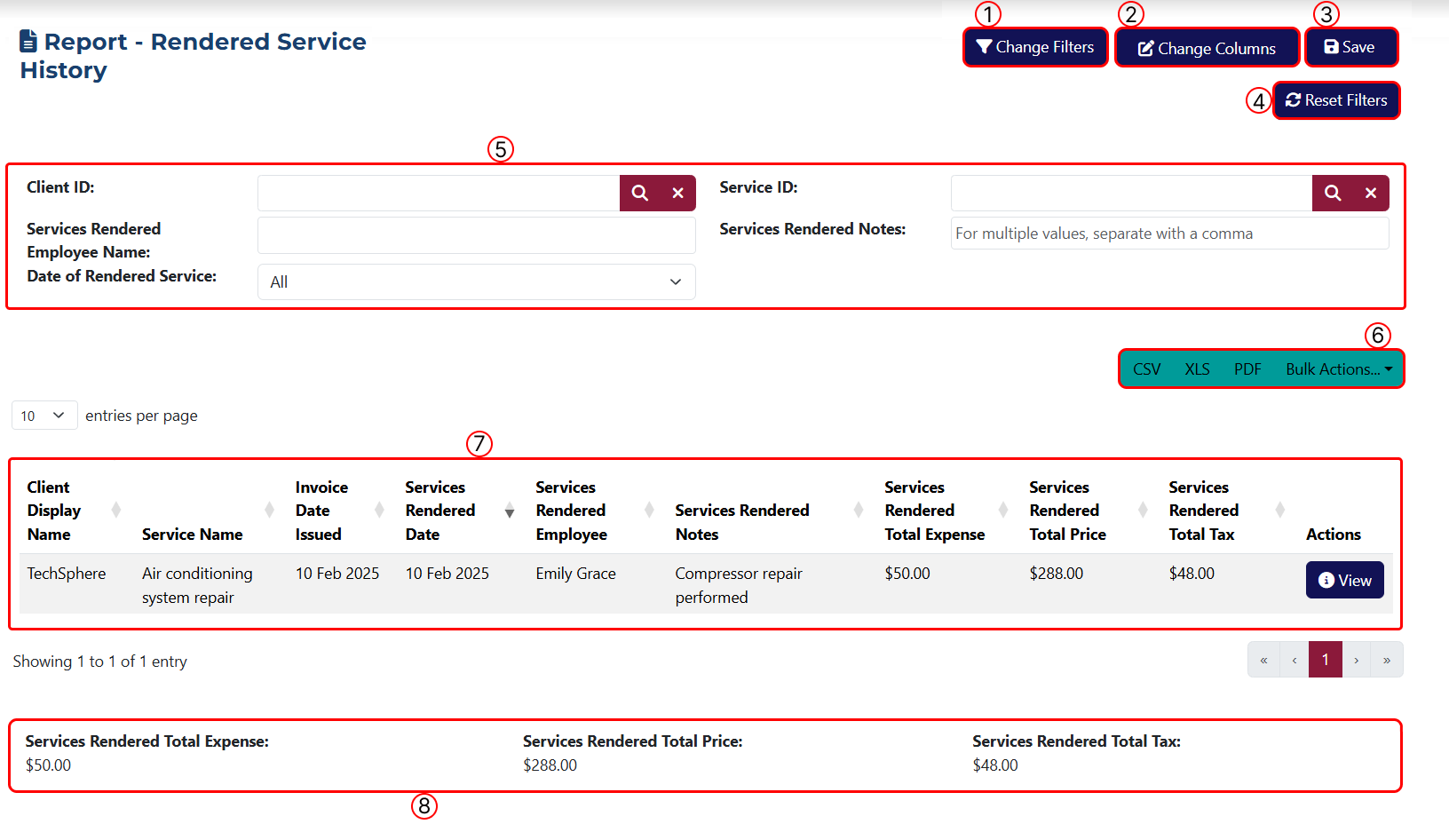The width and height of the screenshot is (1449, 840).
Task: Clear the Client ID field with the X icon
Action: click(678, 193)
